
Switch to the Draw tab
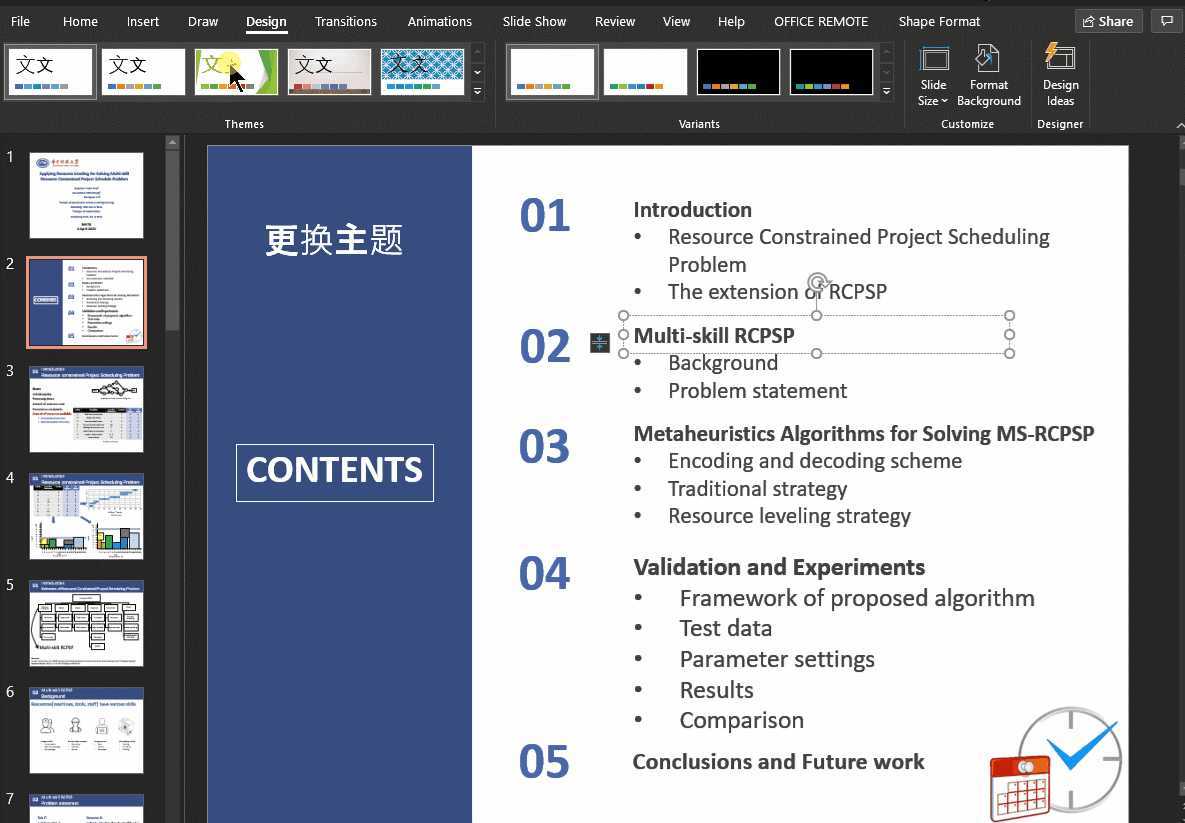(203, 21)
